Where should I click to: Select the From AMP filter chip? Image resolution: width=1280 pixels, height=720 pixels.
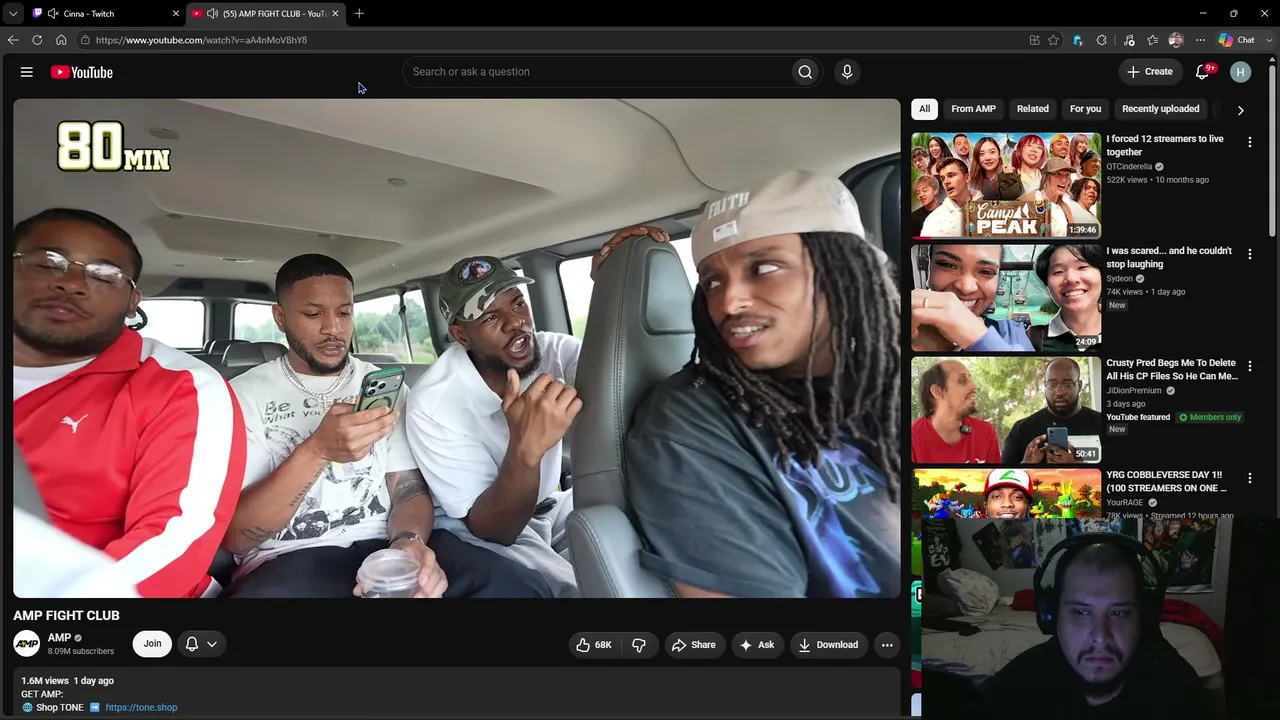click(x=973, y=109)
